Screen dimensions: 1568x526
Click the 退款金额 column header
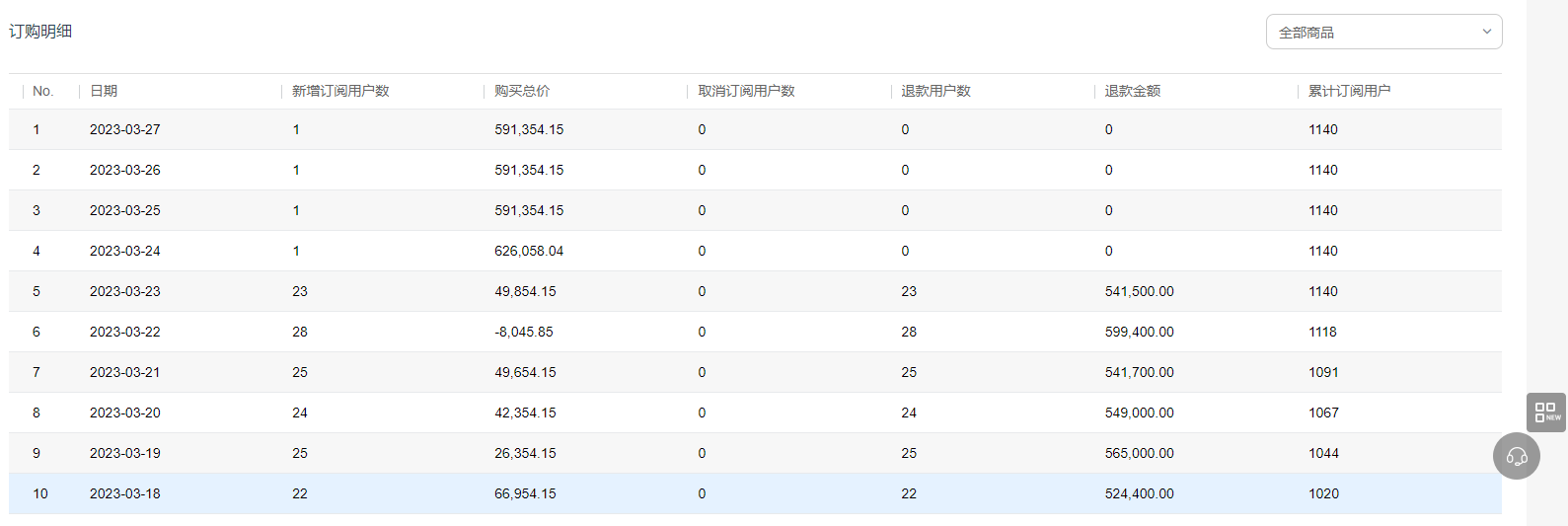click(x=1132, y=91)
